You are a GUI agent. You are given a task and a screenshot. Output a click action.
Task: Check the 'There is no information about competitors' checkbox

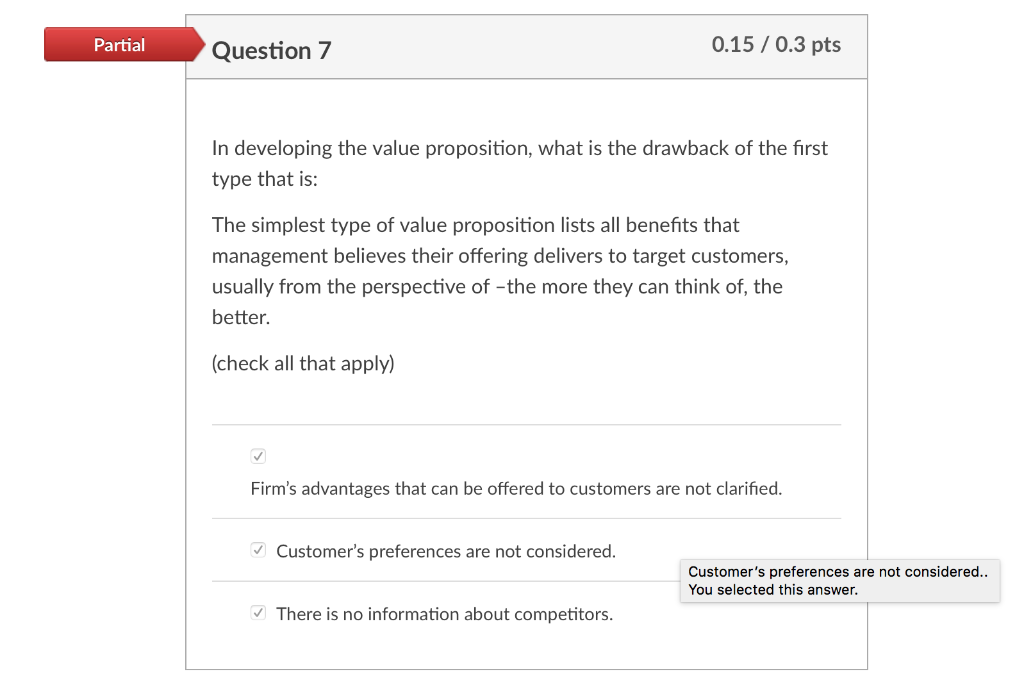click(x=258, y=613)
